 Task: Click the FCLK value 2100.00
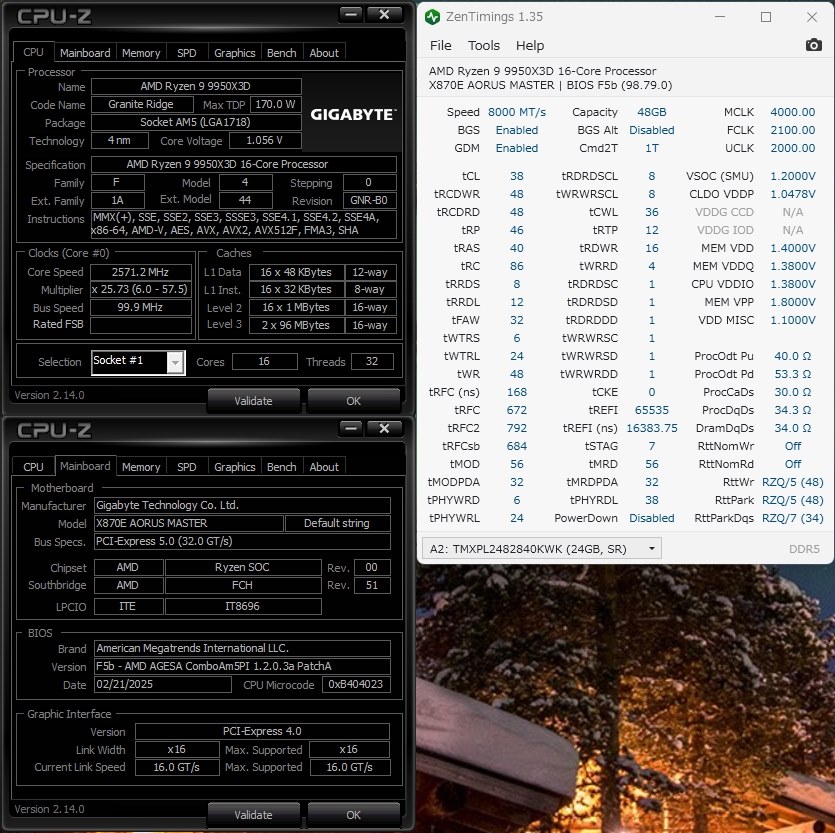pos(792,130)
